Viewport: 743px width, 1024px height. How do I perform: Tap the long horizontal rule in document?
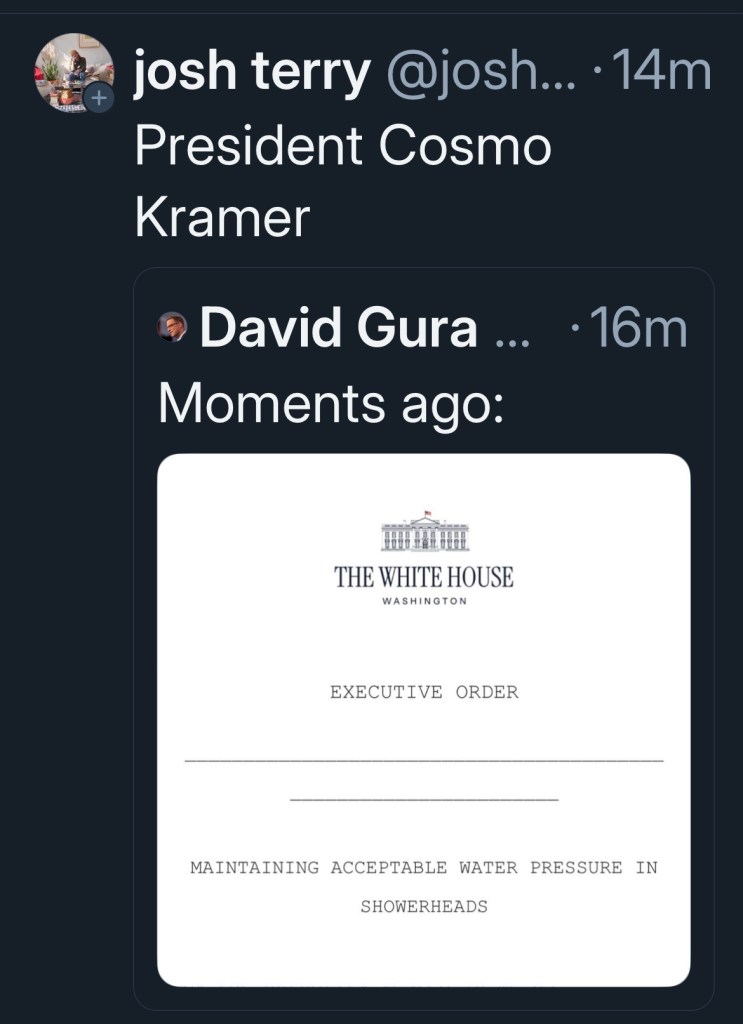pyautogui.click(x=424, y=761)
